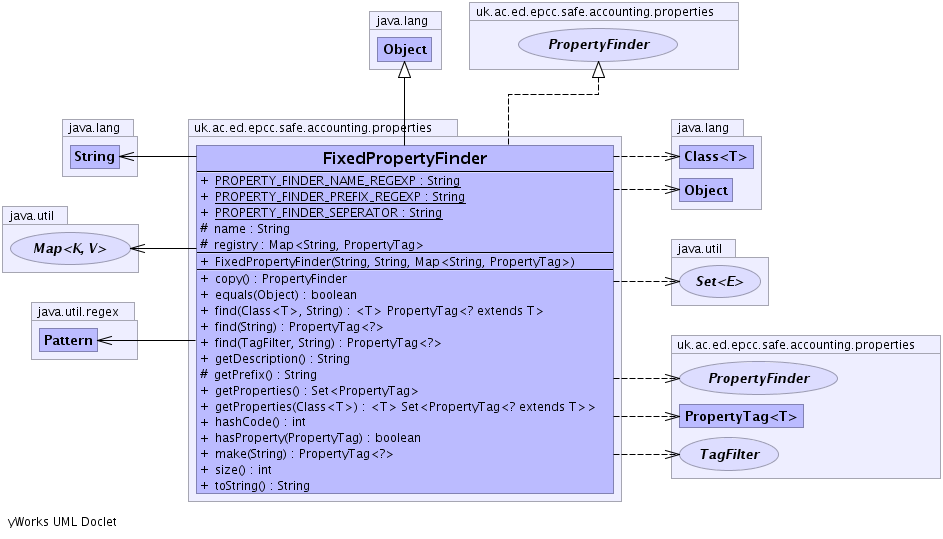Open the String class box
The width and height of the screenshot is (943, 539).
point(94,157)
